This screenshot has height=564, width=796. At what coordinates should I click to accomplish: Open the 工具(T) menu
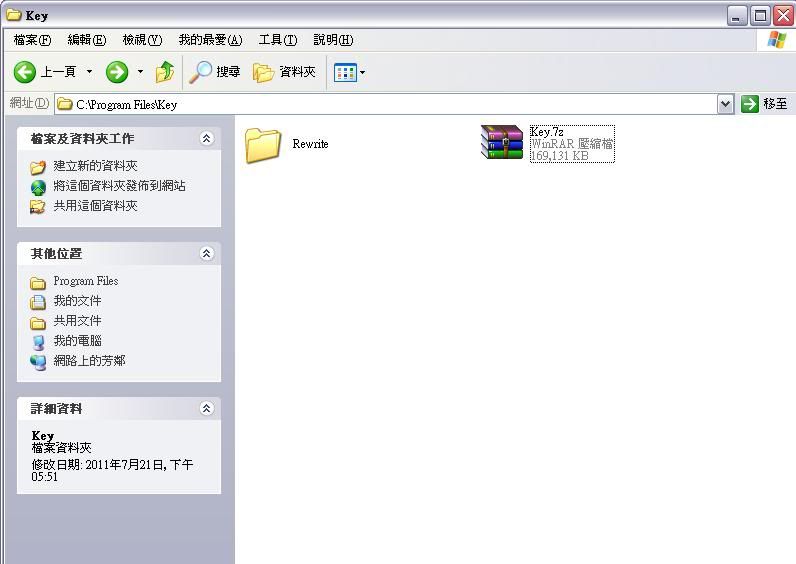pyautogui.click(x=277, y=40)
